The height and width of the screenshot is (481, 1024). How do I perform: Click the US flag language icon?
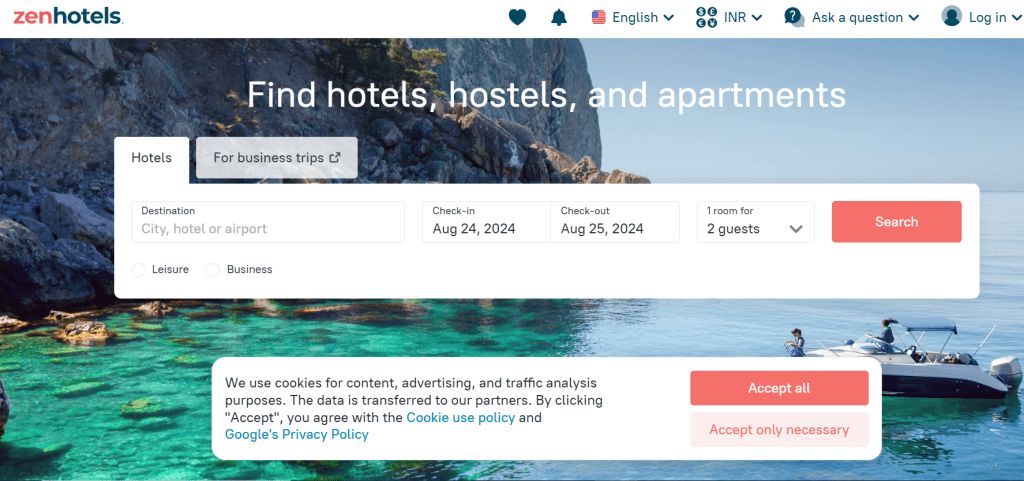point(599,17)
